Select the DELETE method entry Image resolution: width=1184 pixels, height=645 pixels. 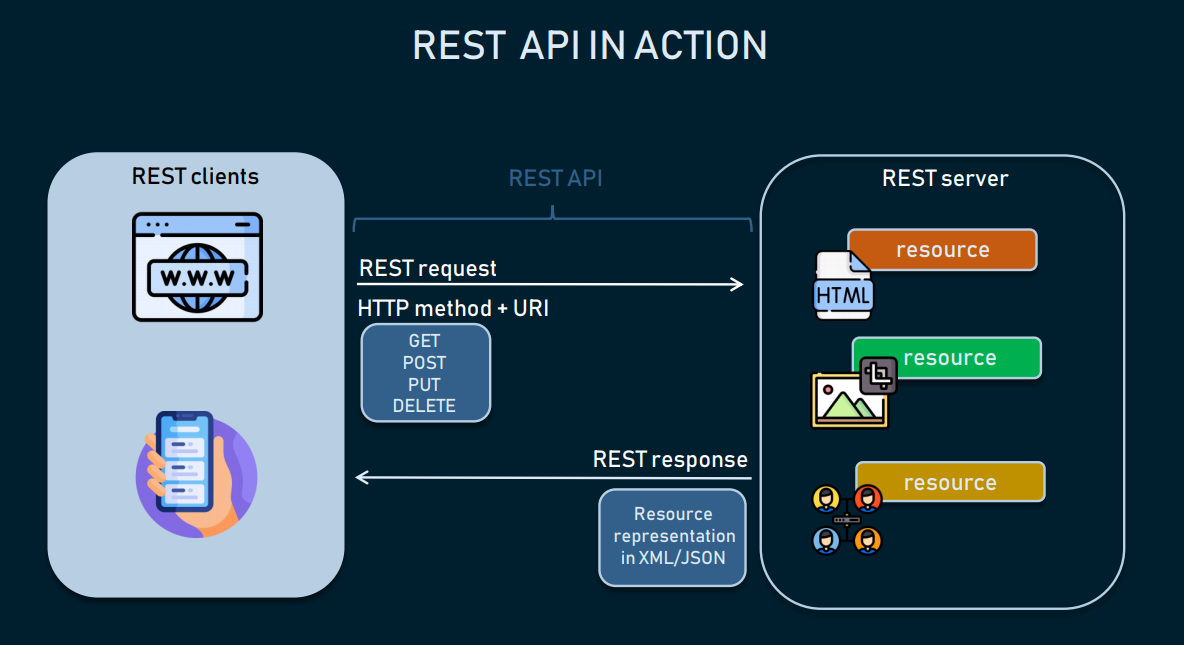pyautogui.click(x=425, y=406)
